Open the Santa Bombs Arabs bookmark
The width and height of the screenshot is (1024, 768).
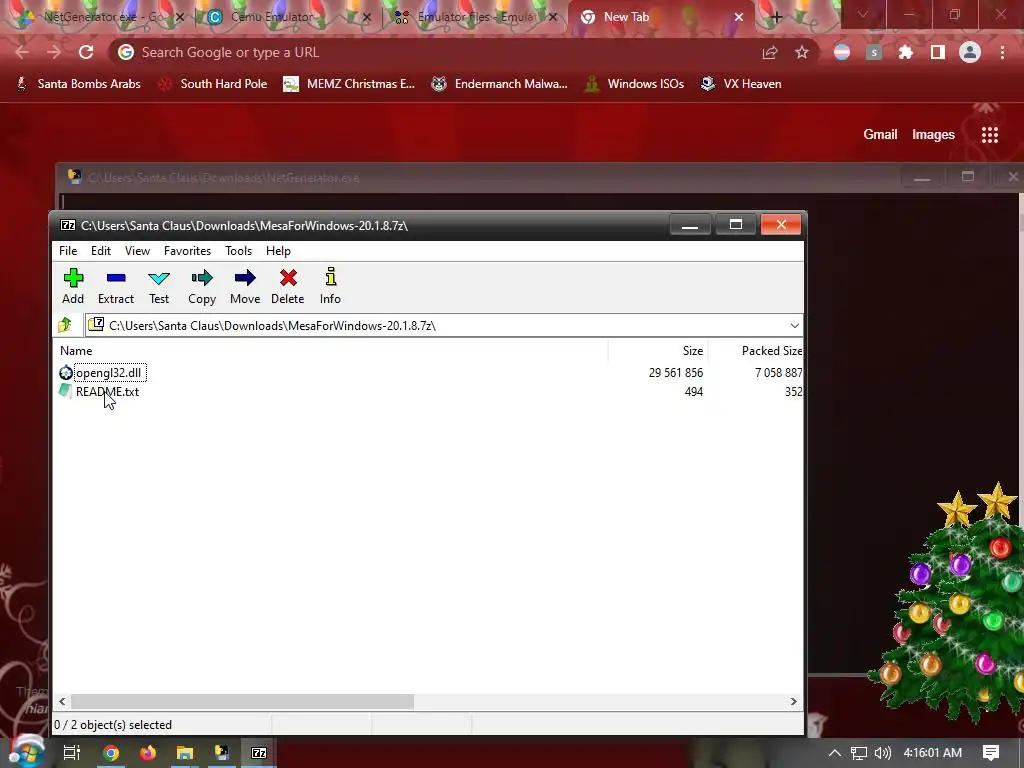coord(78,84)
